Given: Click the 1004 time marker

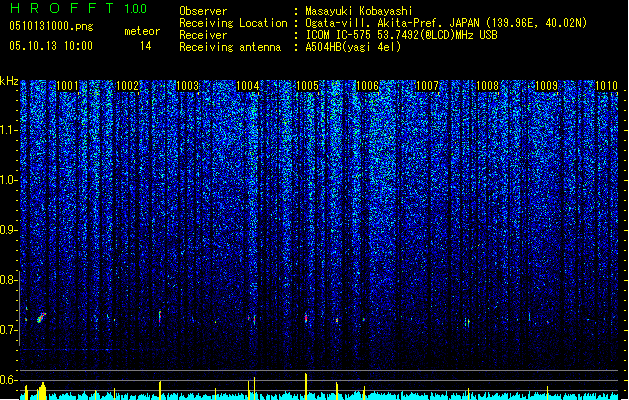Looking at the screenshot, I should click(x=248, y=86).
